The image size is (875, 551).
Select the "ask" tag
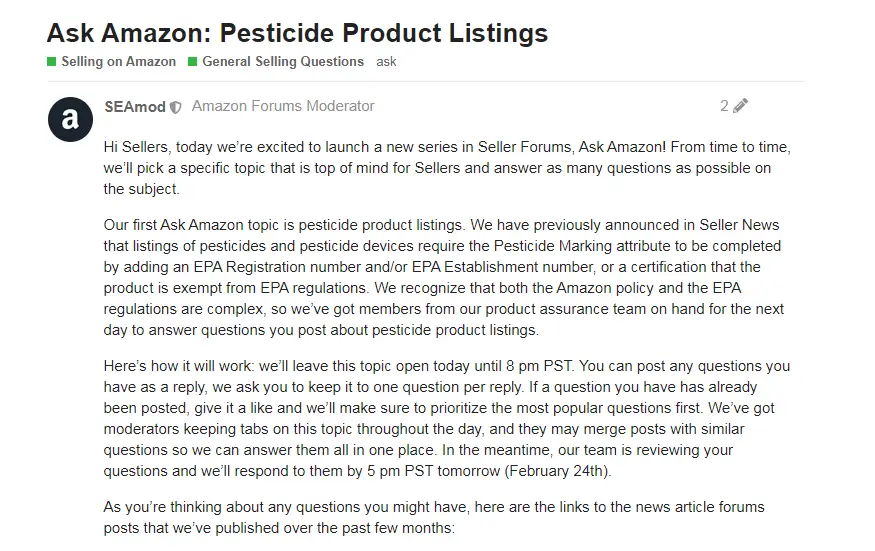(x=387, y=62)
